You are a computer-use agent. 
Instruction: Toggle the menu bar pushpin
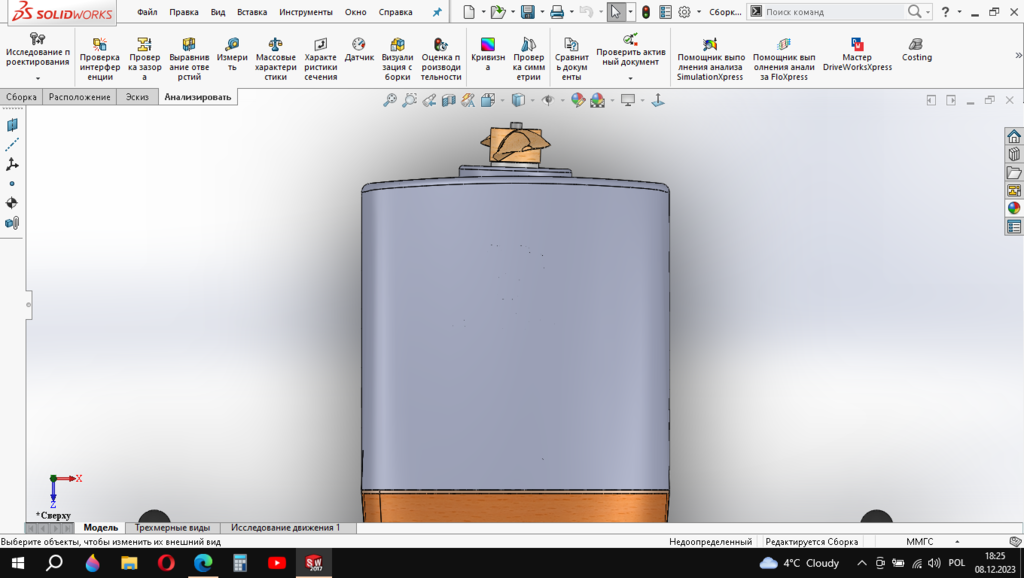point(436,12)
